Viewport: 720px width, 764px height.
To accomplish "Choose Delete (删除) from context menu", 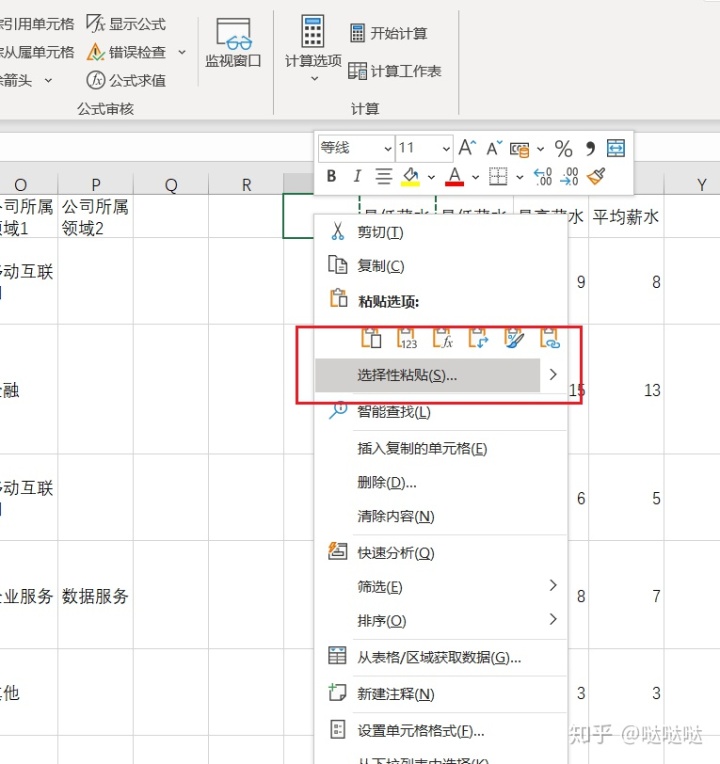I will pyautogui.click(x=441, y=482).
